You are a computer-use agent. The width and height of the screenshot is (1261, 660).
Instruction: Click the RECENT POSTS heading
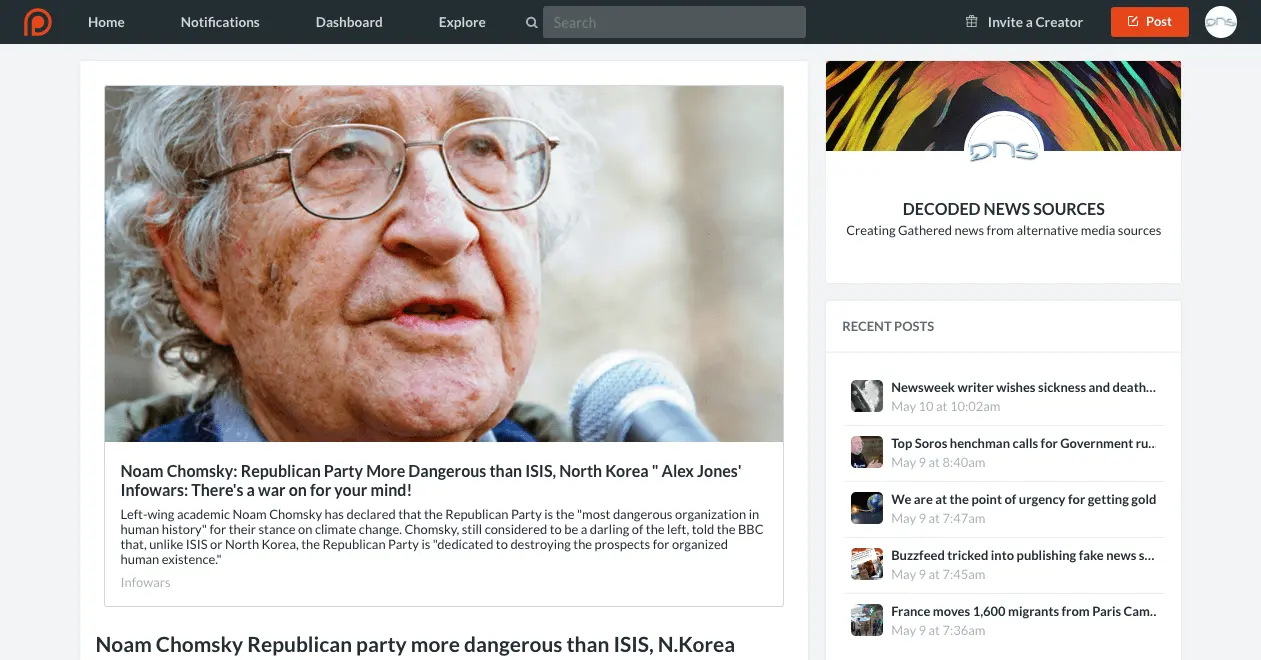(888, 326)
